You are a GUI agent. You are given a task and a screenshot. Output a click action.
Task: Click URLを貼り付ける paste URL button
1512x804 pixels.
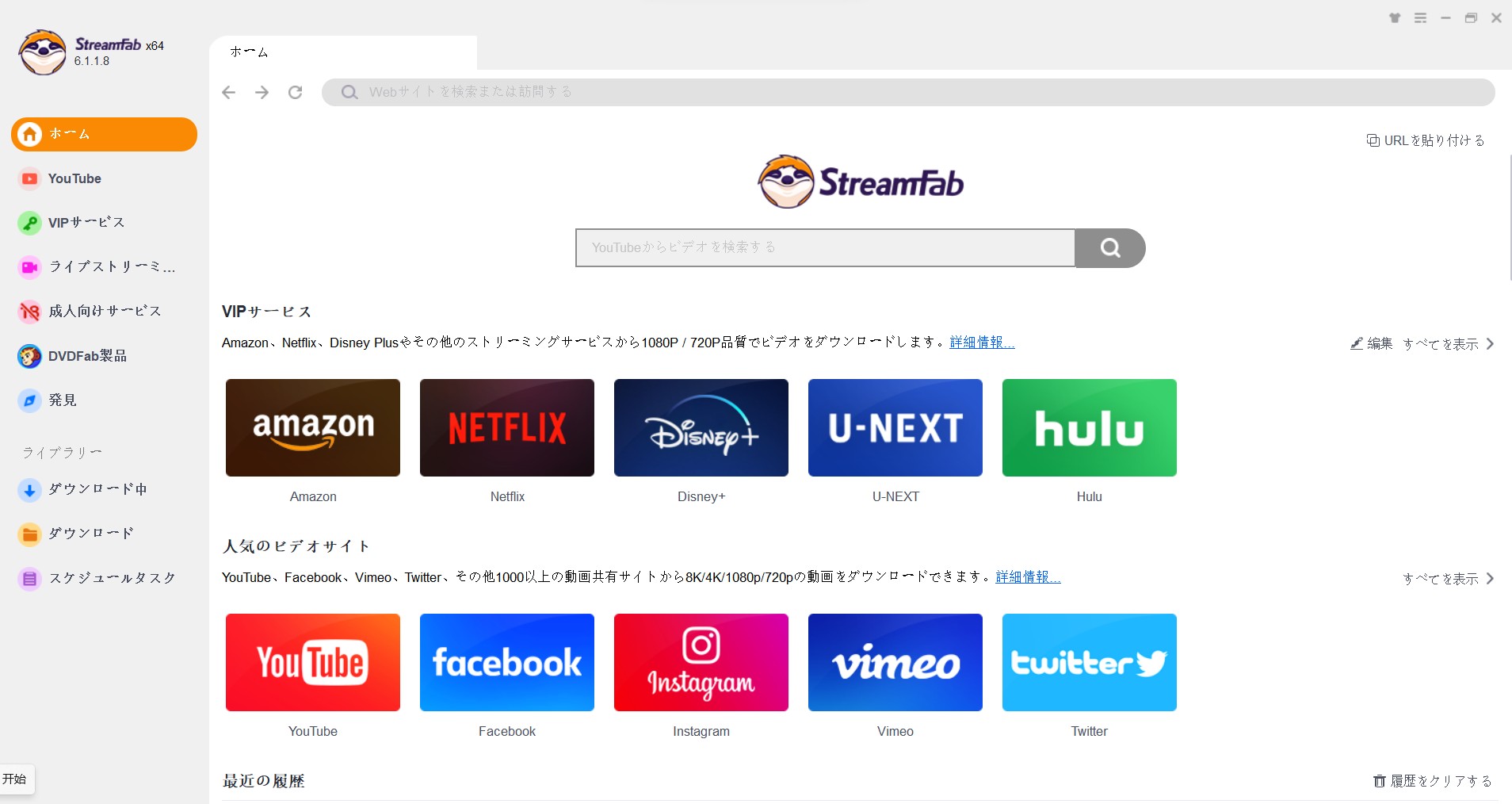click(1426, 140)
